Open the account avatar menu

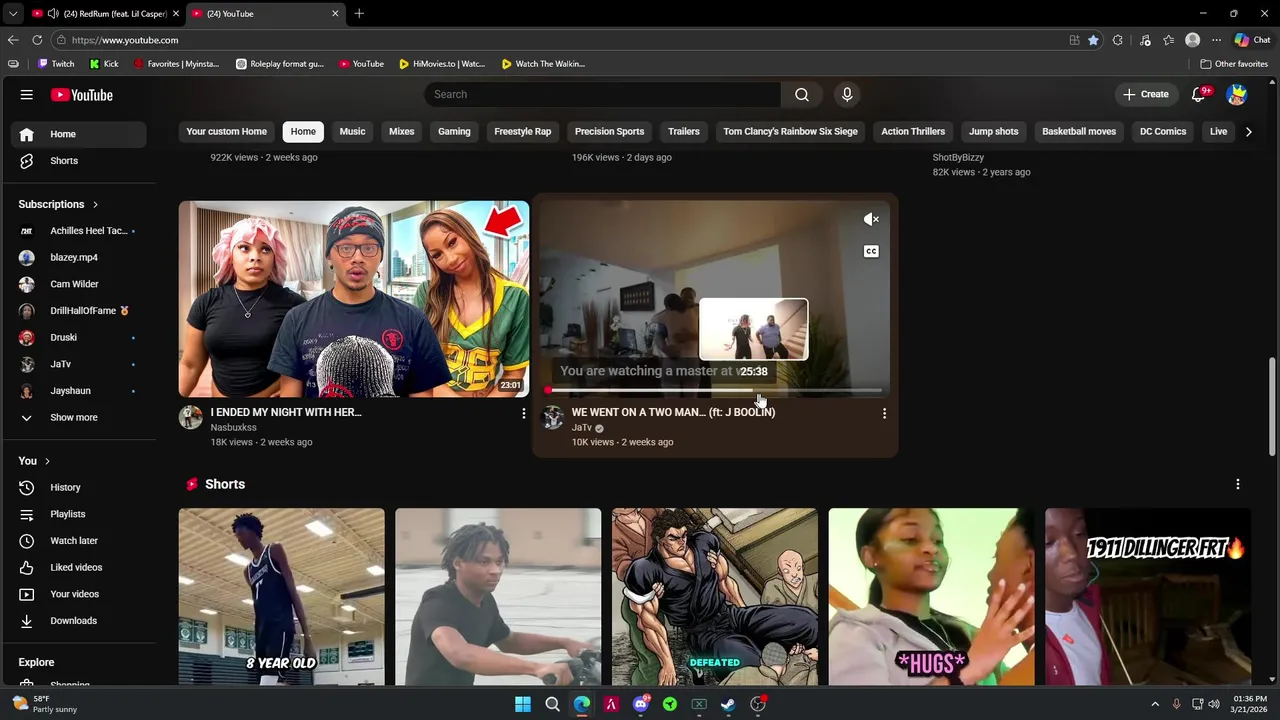coord(1237,94)
